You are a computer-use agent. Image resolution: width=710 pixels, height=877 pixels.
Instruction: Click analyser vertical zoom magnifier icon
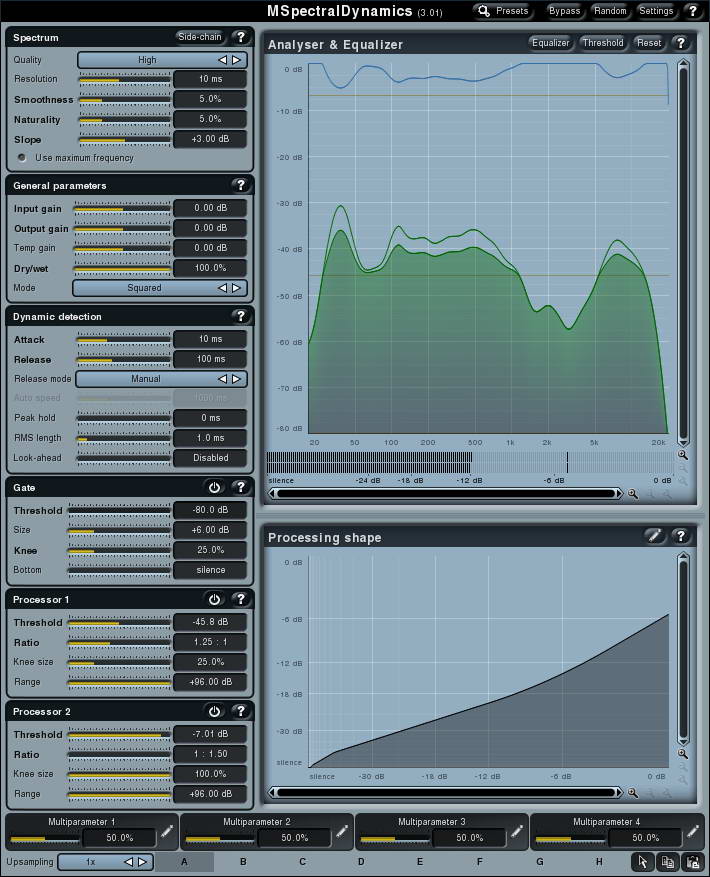point(683,455)
